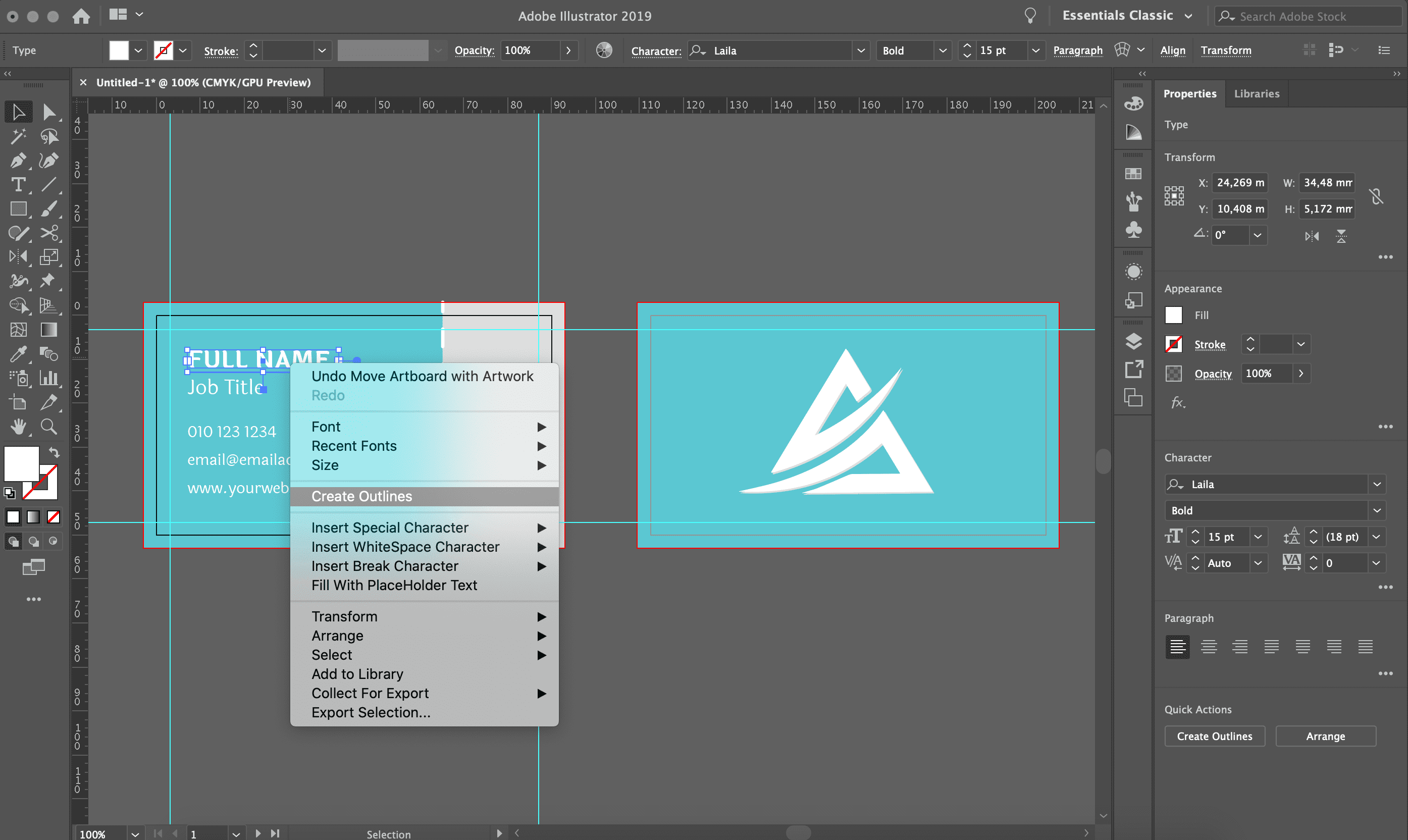Select the Scissors tool
1408x840 pixels.
[48, 233]
